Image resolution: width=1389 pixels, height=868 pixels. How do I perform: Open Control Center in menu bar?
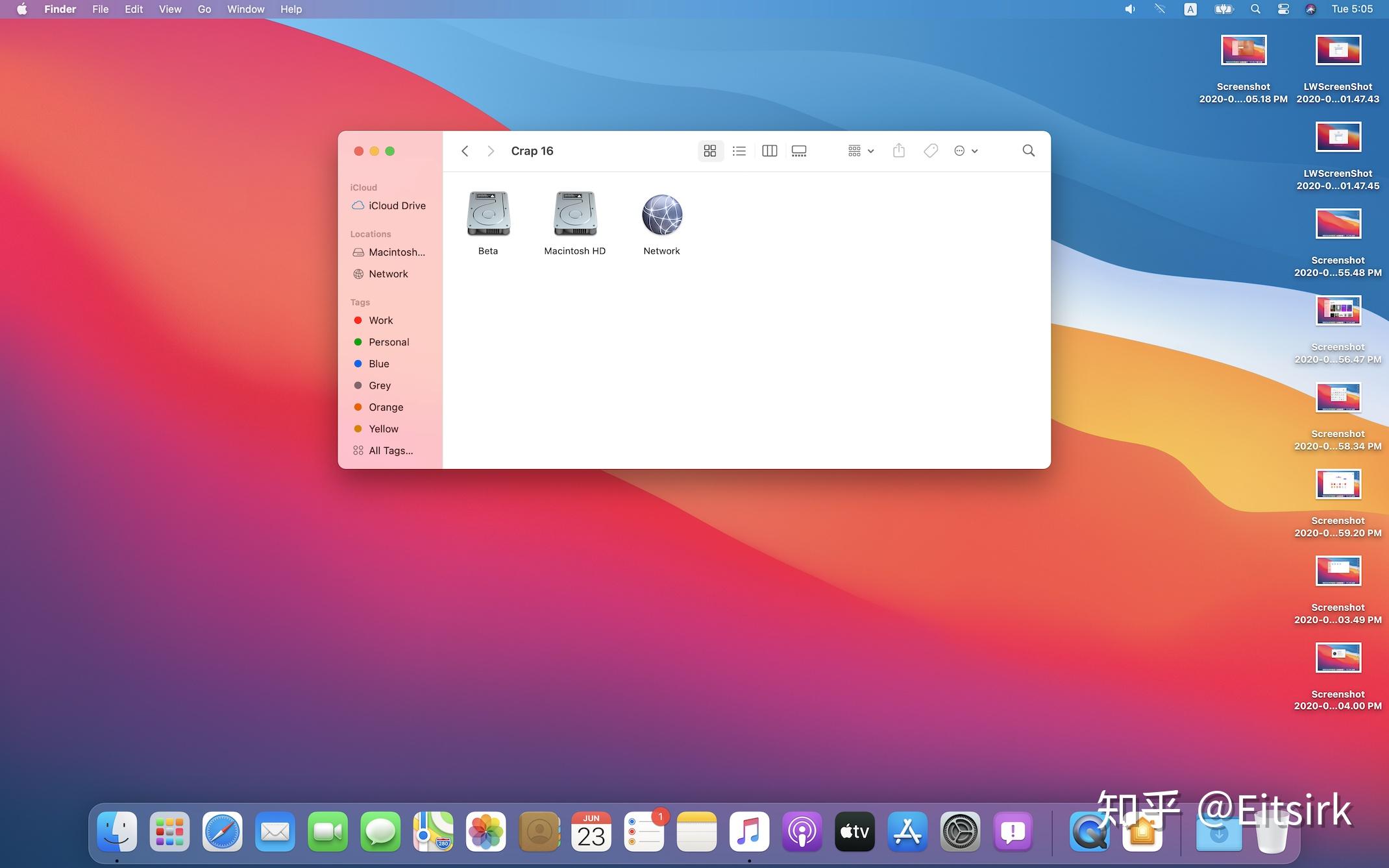(1283, 9)
